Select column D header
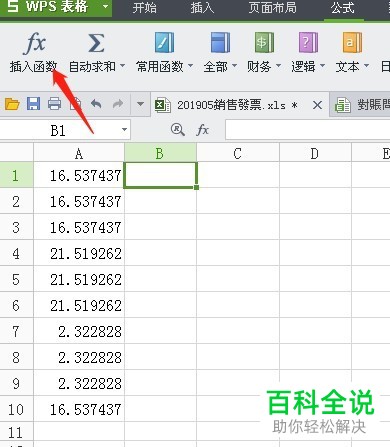Image resolution: width=390 pixels, height=447 pixels. click(x=315, y=154)
